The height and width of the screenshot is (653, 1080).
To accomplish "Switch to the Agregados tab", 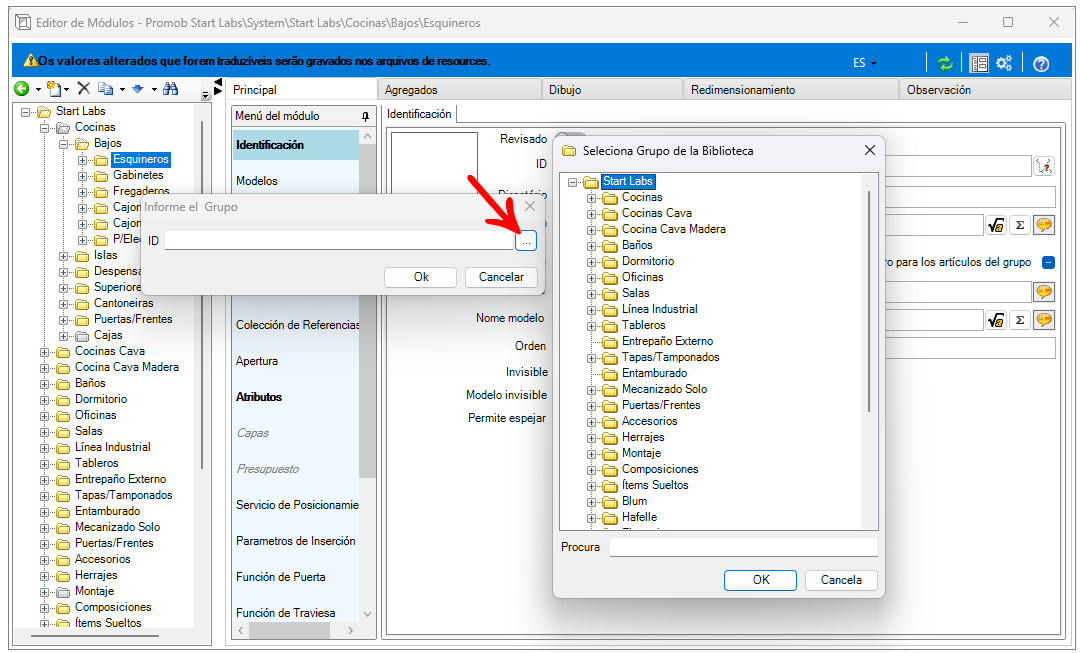I will (x=459, y=90).
